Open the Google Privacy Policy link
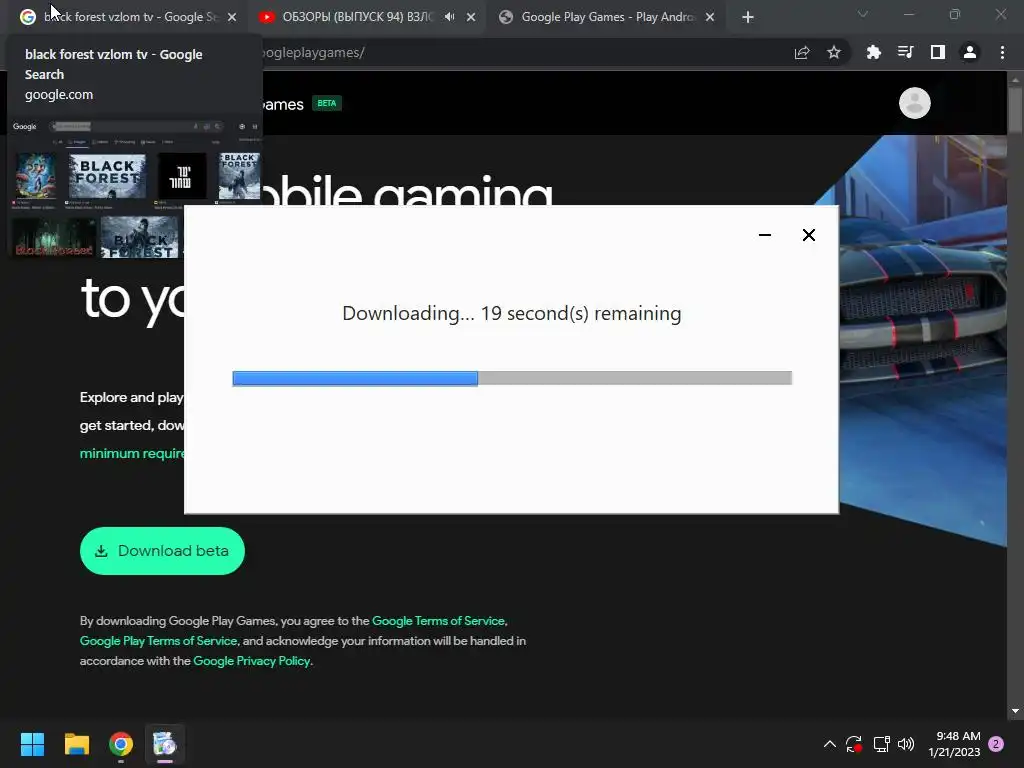Screen dimensions: 1024x768 click(251, 661)
